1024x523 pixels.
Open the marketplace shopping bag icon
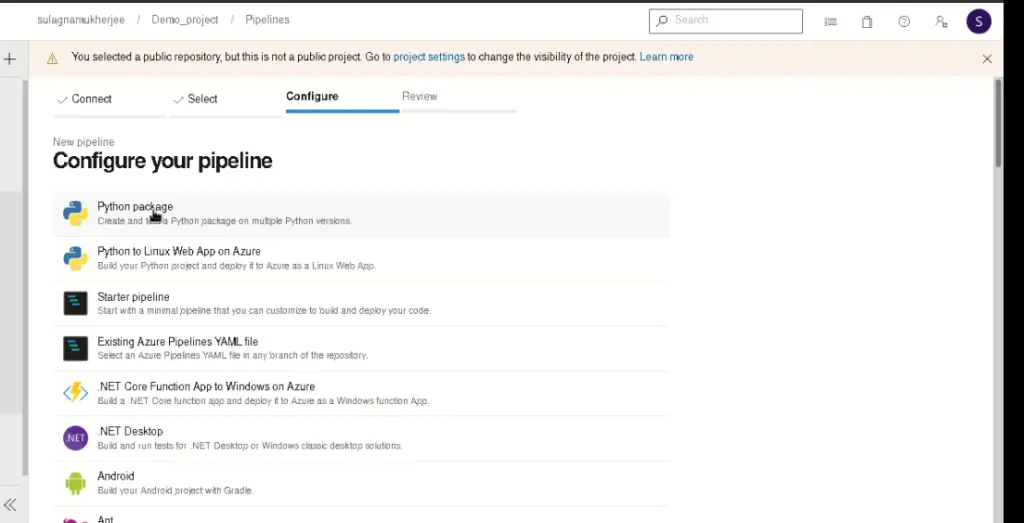click(867, 22)
